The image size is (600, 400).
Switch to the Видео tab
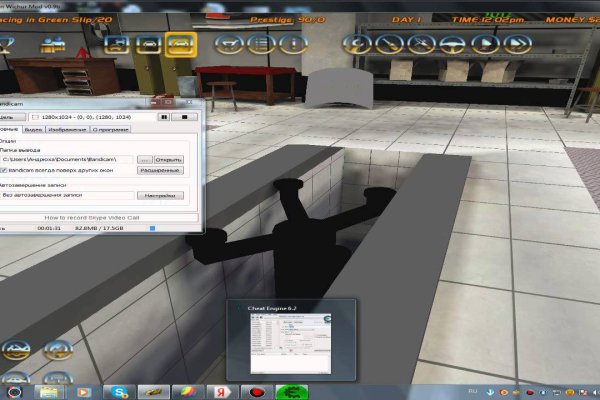coord(34,130)
